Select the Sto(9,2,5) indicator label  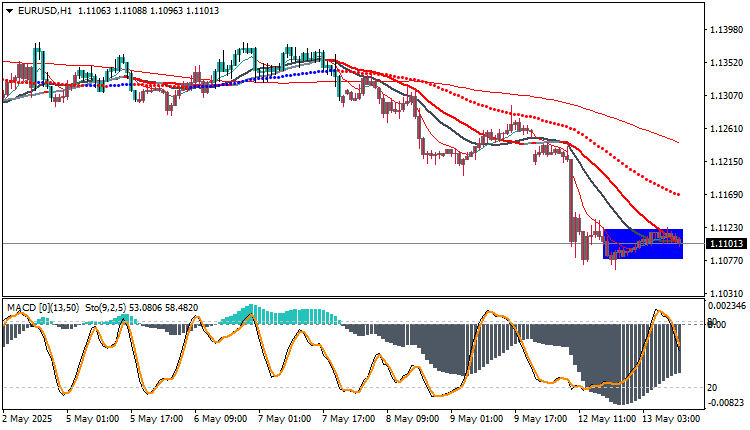point(105,308)
